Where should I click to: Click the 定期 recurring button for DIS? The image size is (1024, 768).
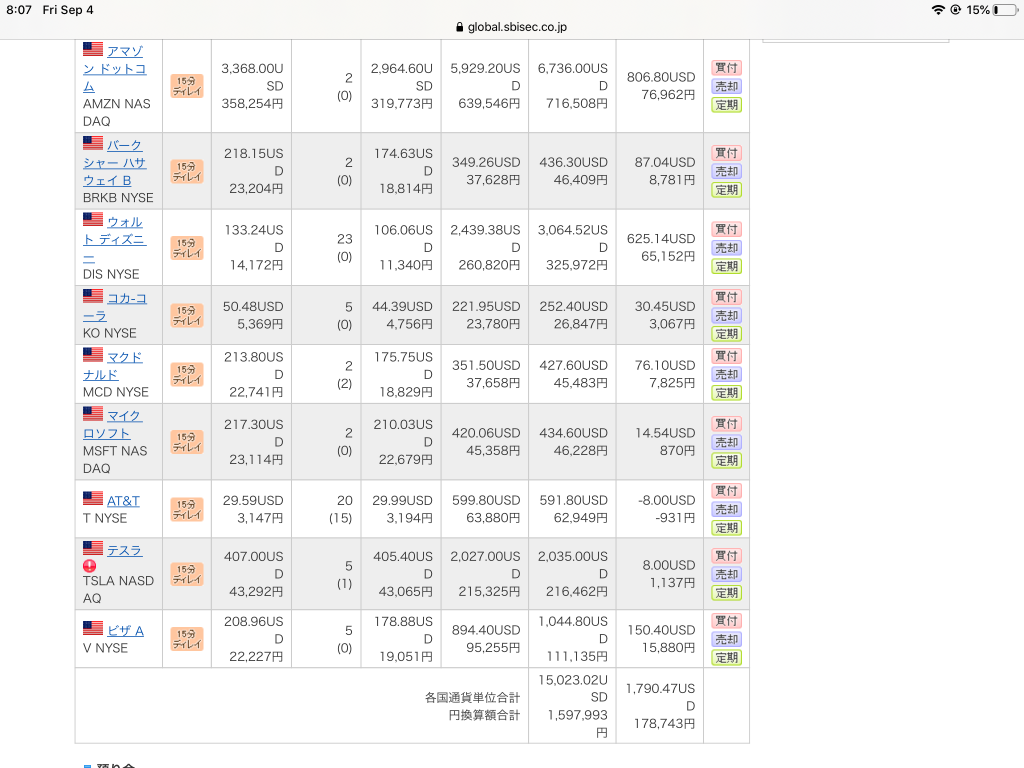726,266
